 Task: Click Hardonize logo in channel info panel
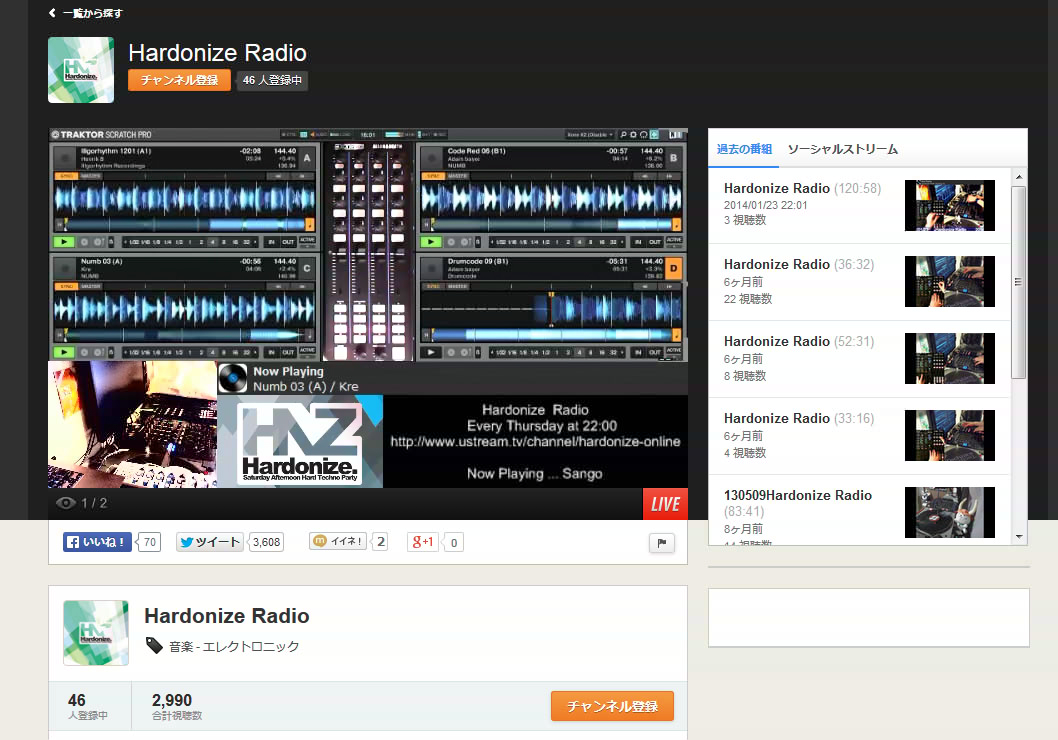pyautogui.click(x=96, y=633)
